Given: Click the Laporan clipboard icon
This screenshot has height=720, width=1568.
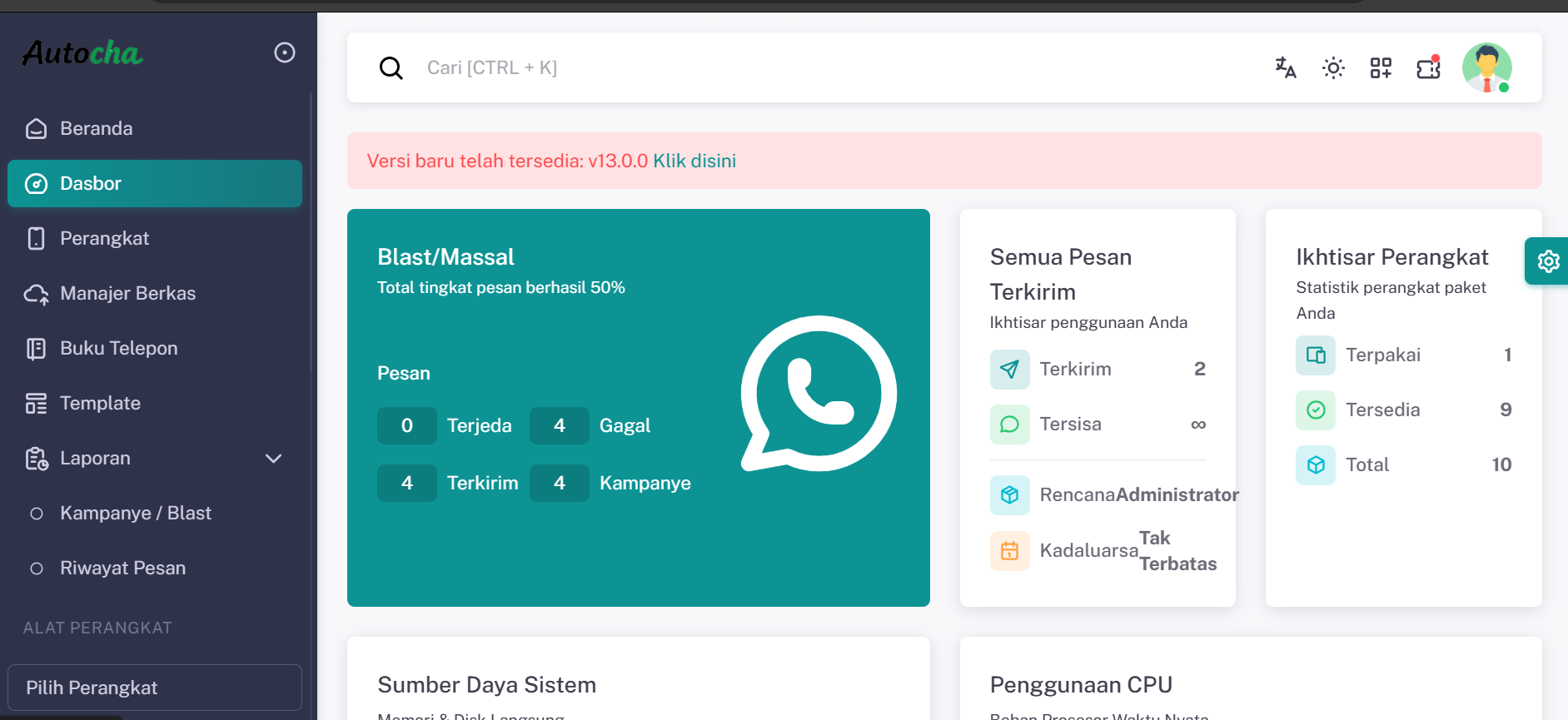Looking at the screenshot, I should click(x=36, y=458).
